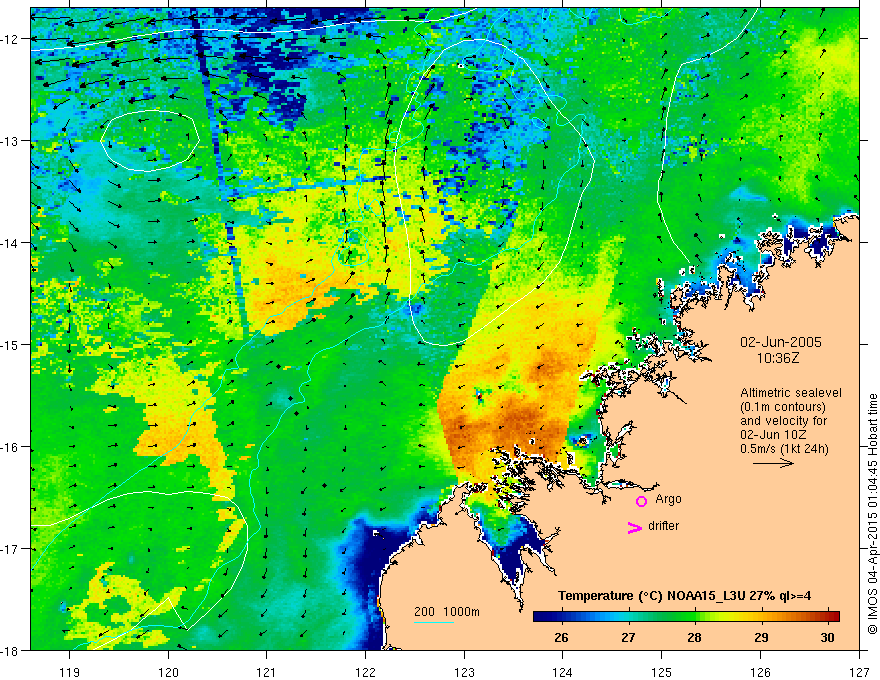880x680 pixels.
Task: Click the '120' longitude axis label
Action: click(168, 672)
